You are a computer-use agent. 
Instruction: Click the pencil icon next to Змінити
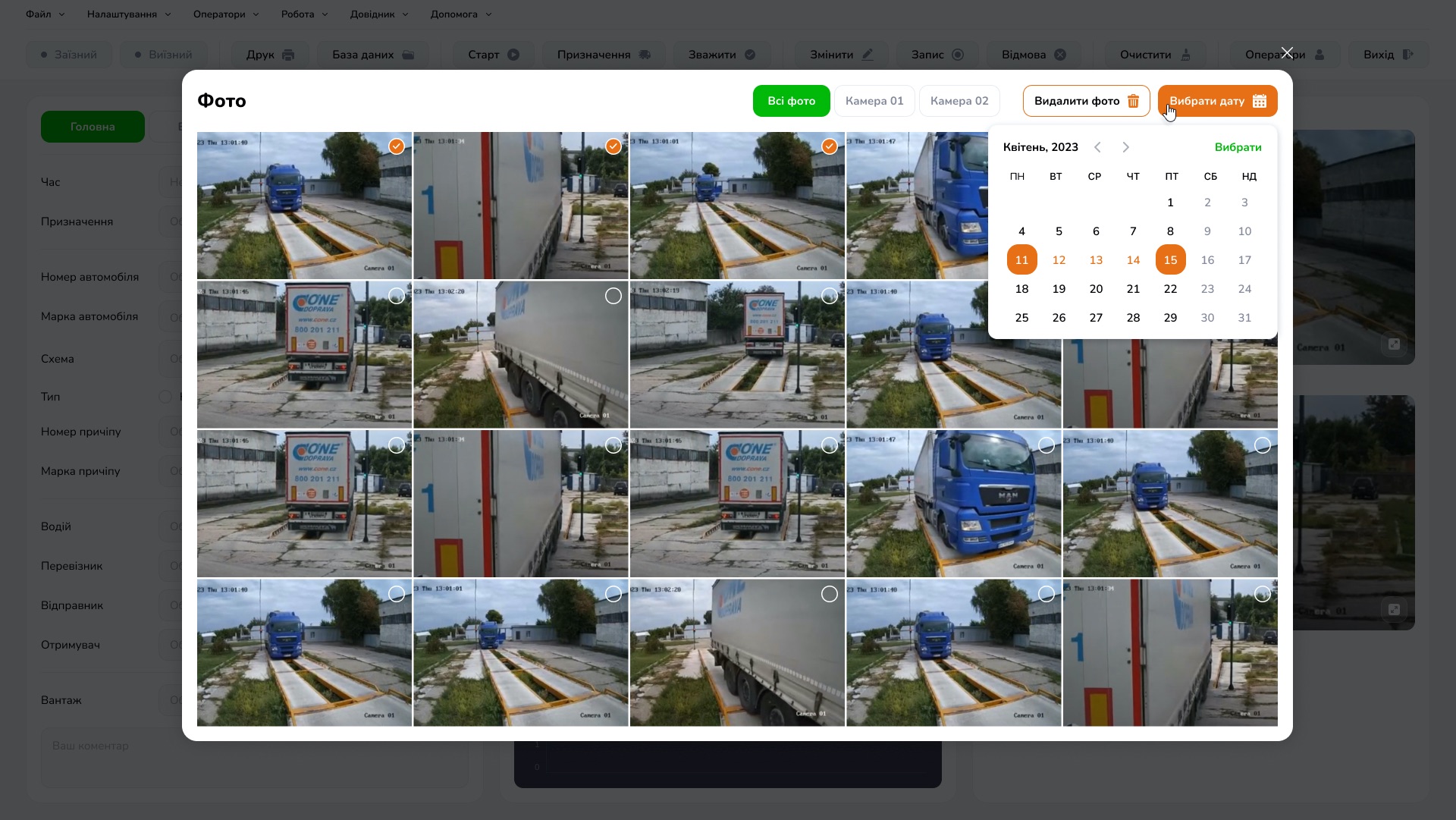(868, 55)
